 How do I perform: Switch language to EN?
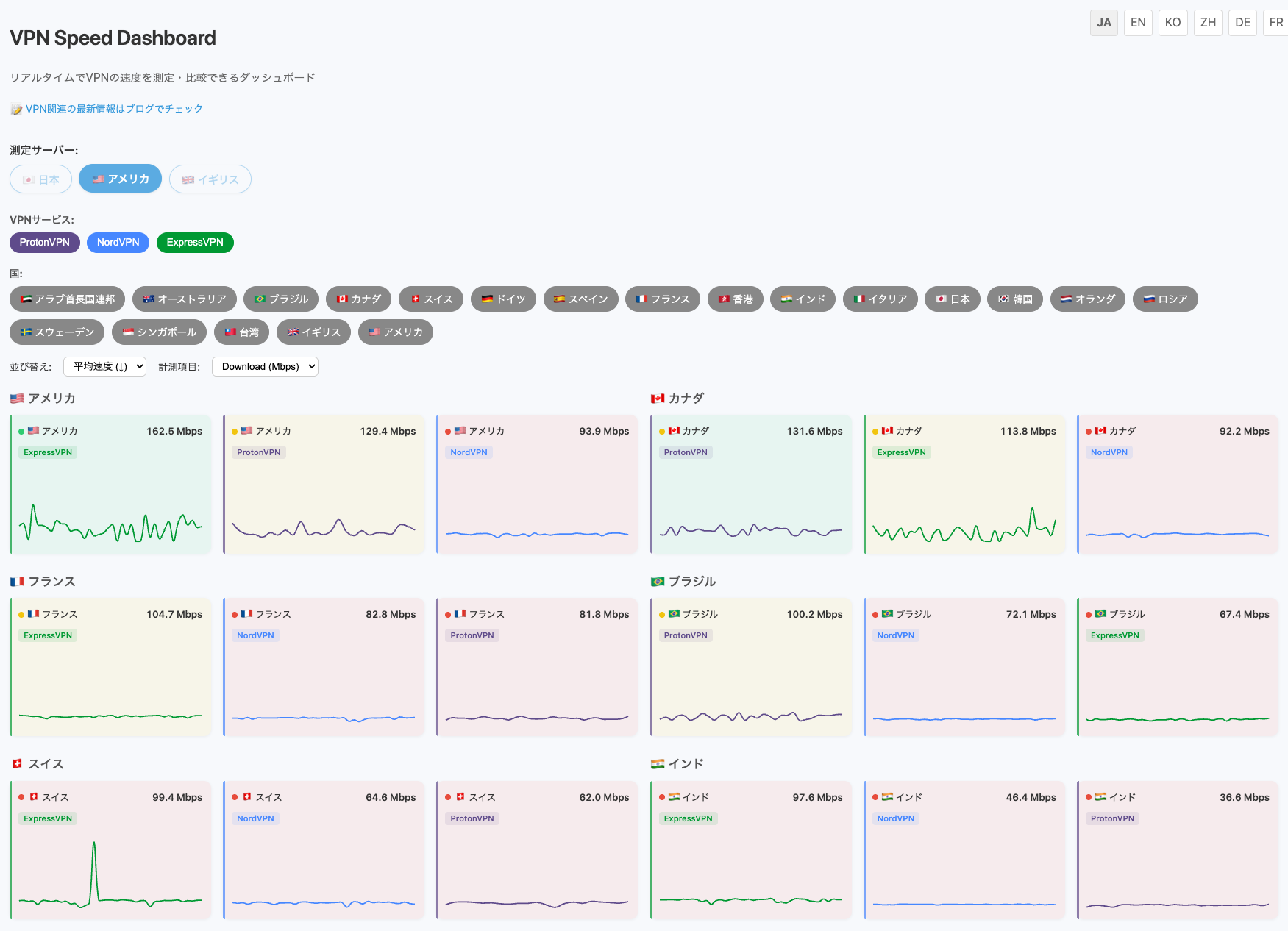point(1138,23)
